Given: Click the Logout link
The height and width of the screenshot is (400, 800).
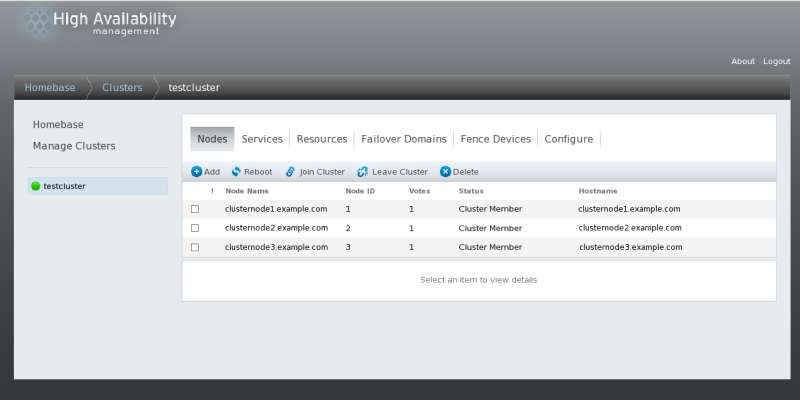Looking at the screenshot, I should tap(776, 61).
